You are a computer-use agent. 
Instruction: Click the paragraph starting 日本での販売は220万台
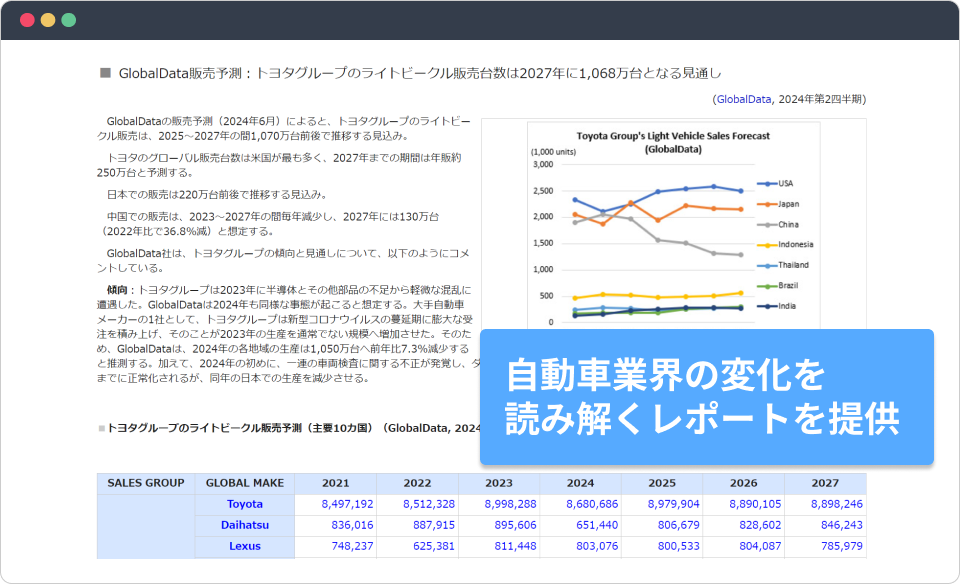219,195
